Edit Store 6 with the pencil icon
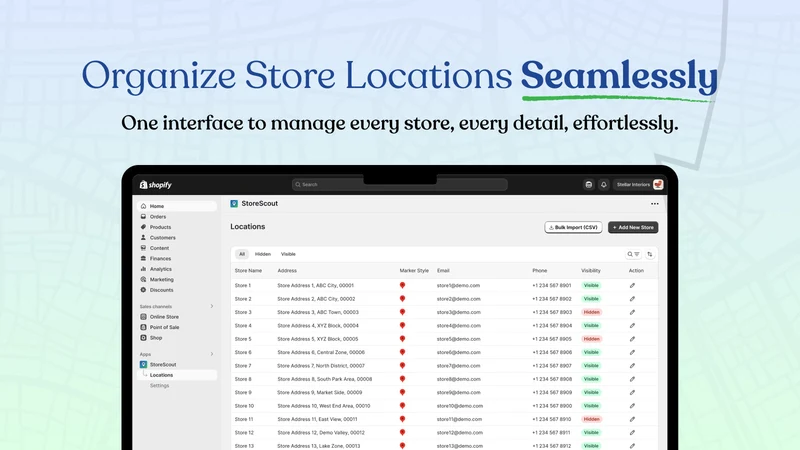Screen dimensions: 800x450 (x=632, y=353)
